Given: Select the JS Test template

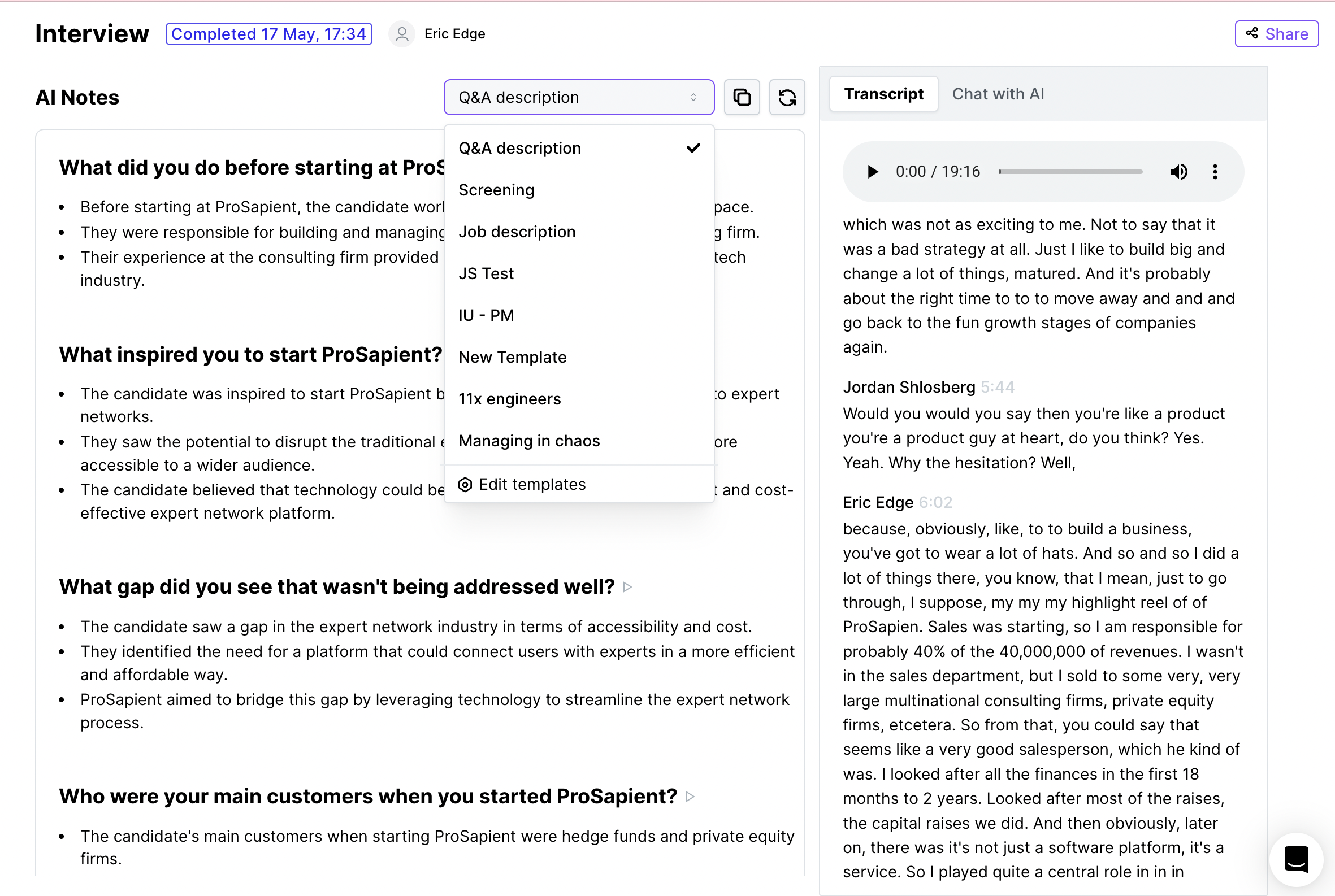Looking at the screenshot, I should click(486, 273).
